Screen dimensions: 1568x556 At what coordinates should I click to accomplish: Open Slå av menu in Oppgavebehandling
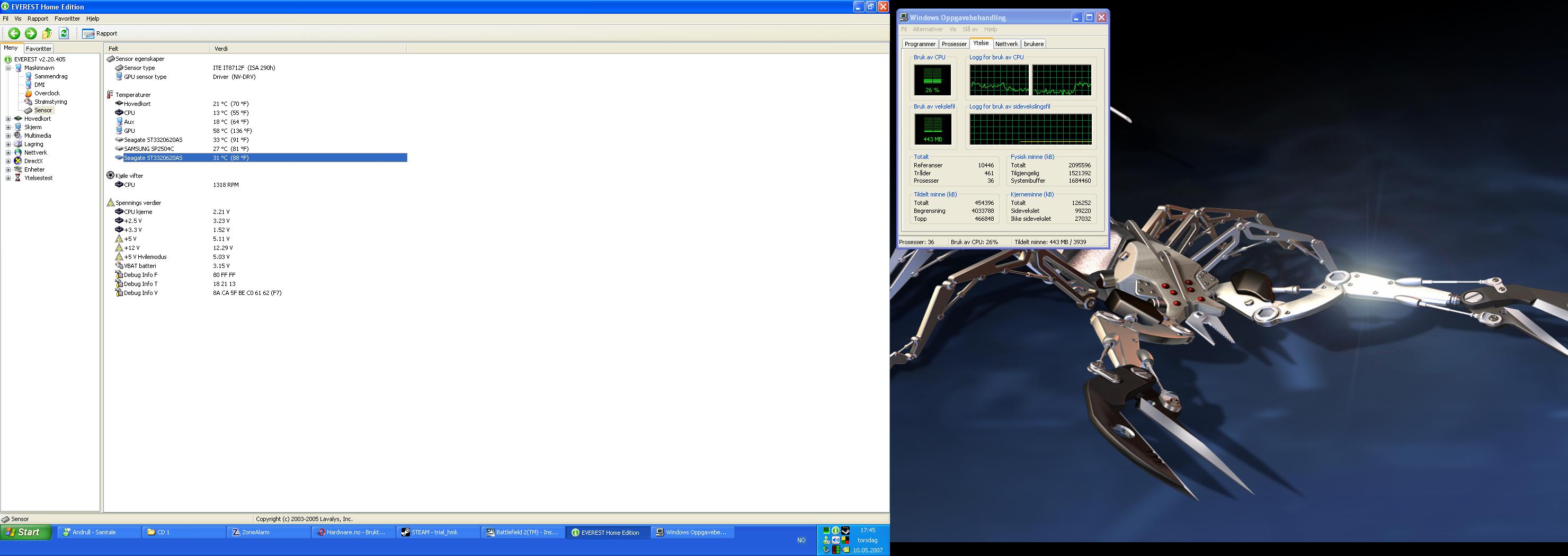tap(970, 29)
